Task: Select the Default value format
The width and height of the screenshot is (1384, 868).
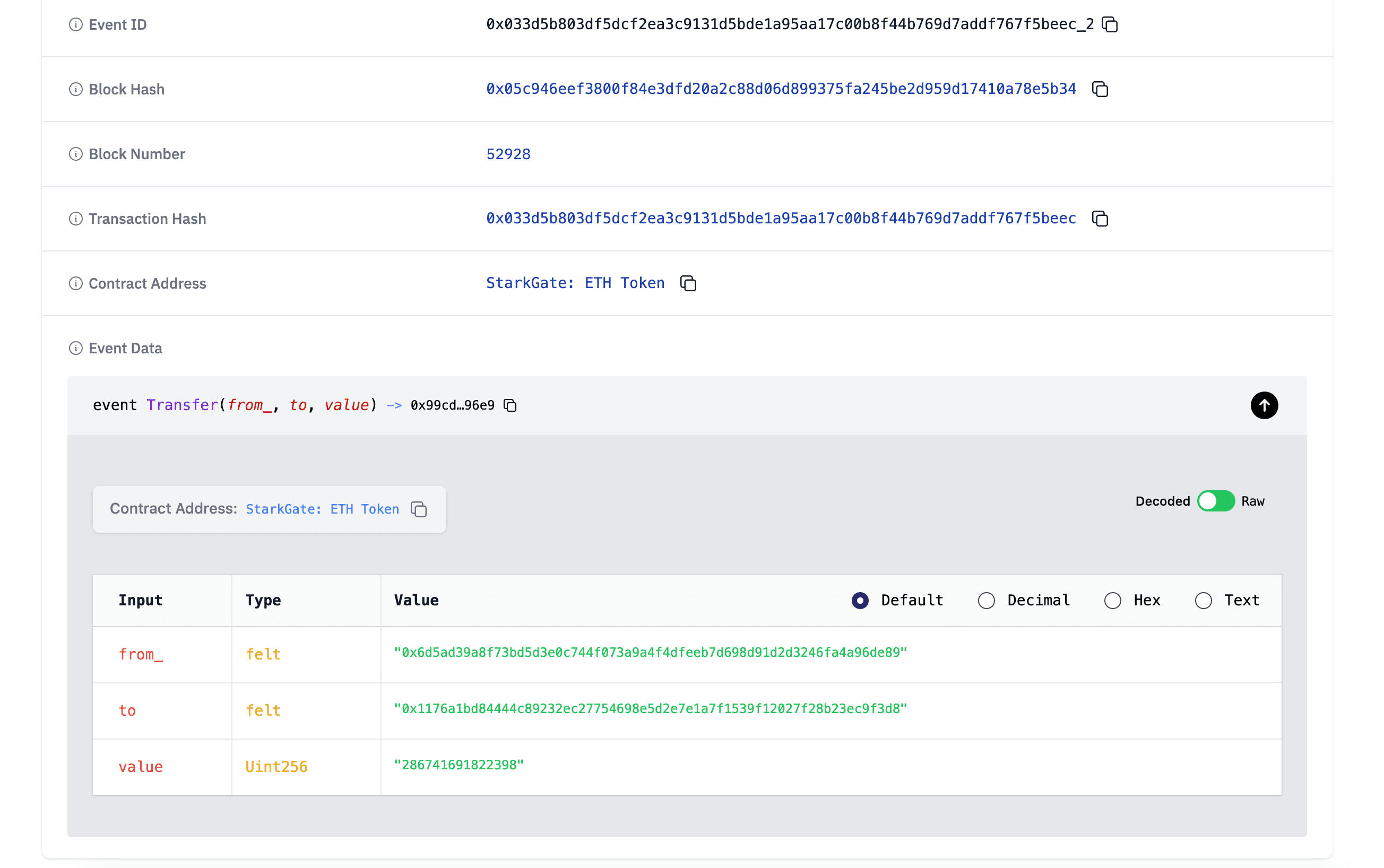Action: [860, 601]
